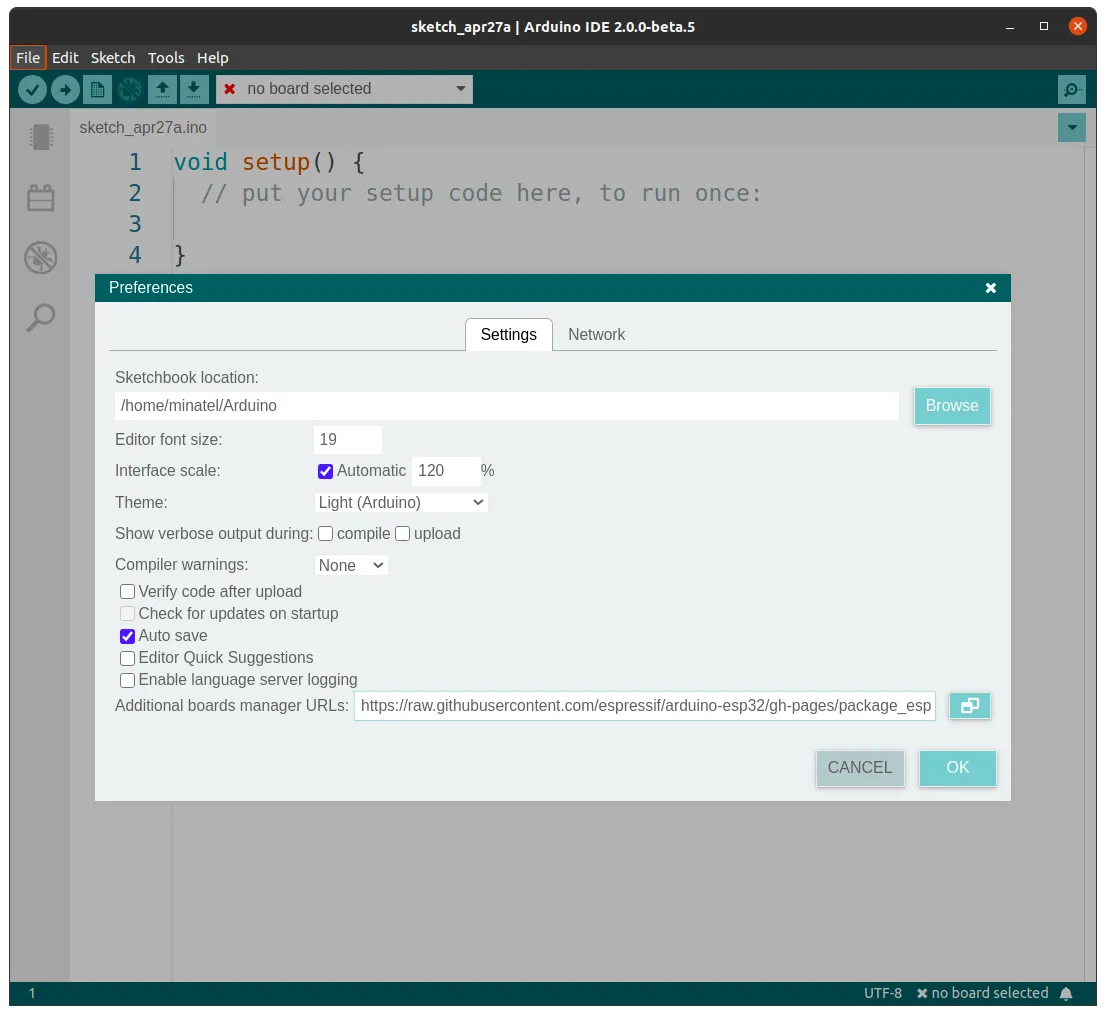Open the Debug sidebar icon

[41, 258]
